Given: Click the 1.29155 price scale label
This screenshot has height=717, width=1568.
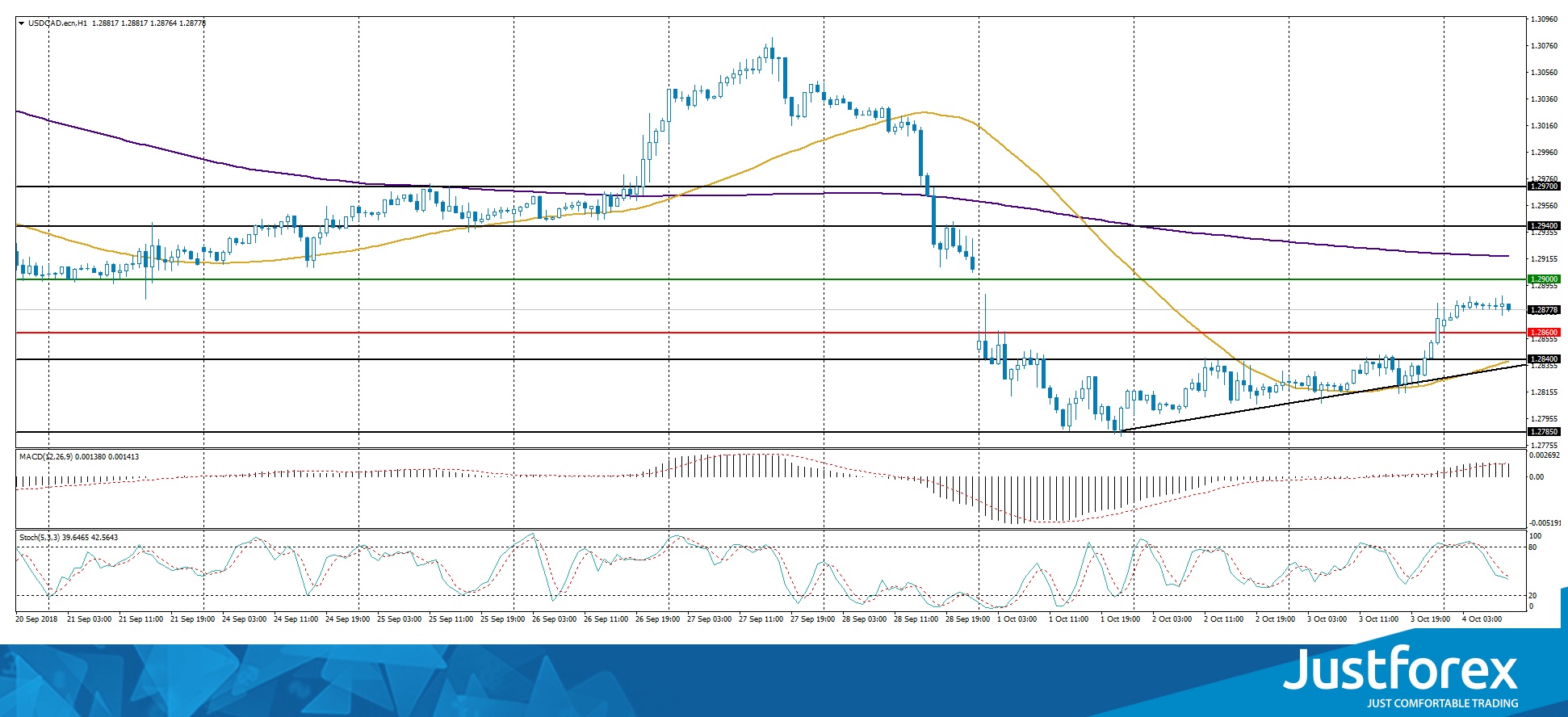Looking at the screenshot, I should click(x=1545, y=259).
